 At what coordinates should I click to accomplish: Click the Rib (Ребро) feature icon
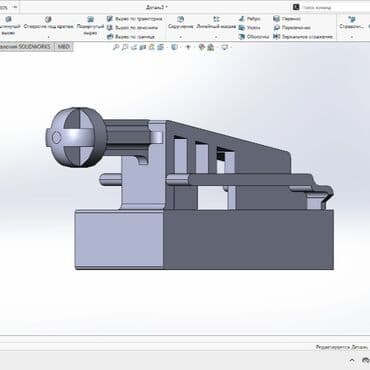[x=242, y=19]
